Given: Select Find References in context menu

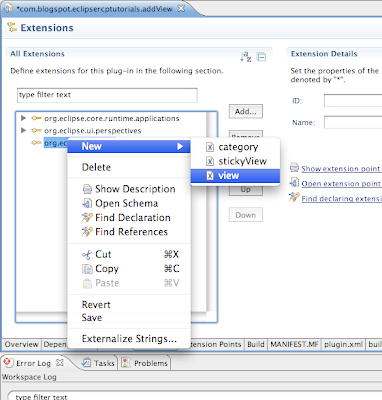Looking at the screenshot, I should [x=129, y=232].
